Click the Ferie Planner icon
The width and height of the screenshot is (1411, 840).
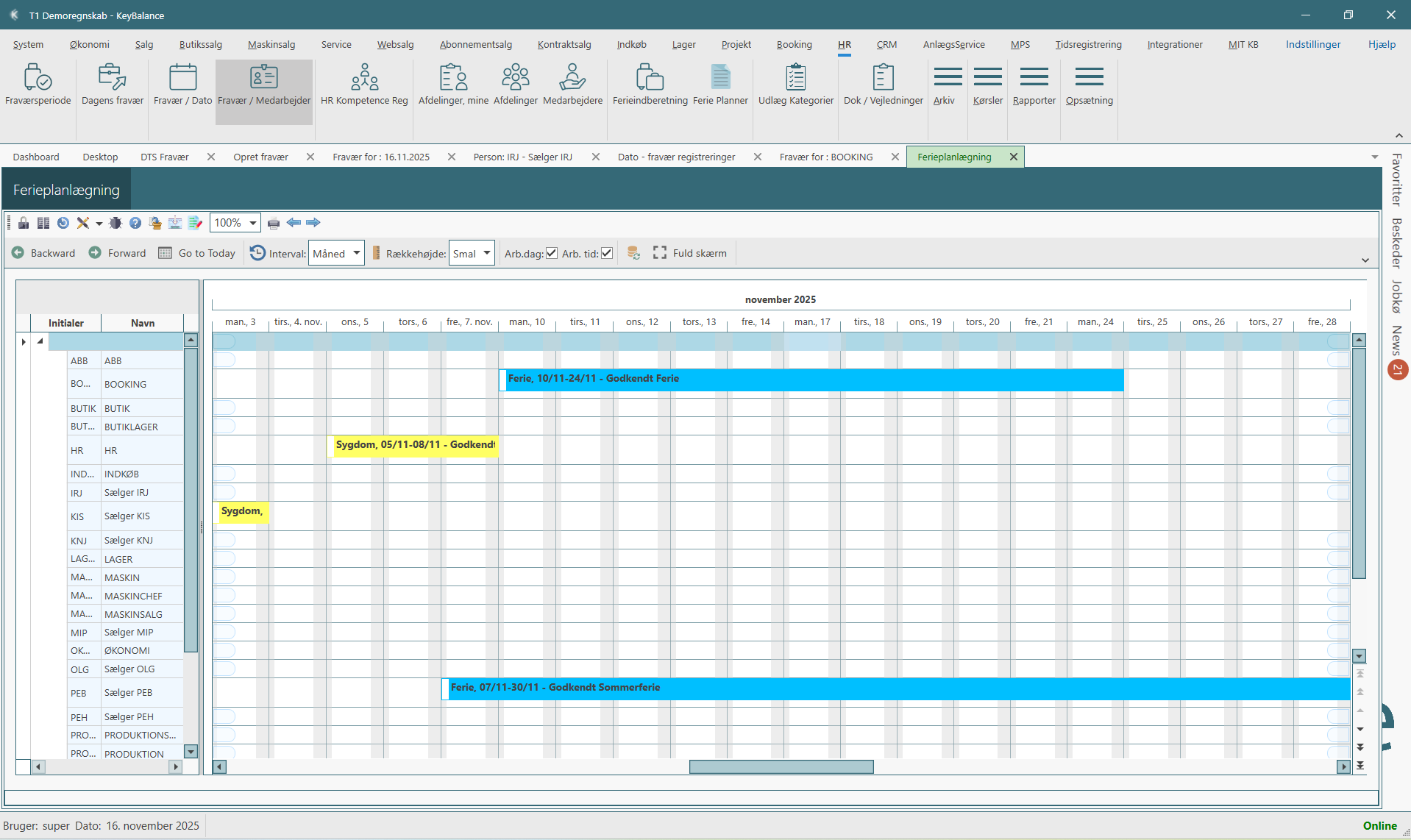coord(720,86)
